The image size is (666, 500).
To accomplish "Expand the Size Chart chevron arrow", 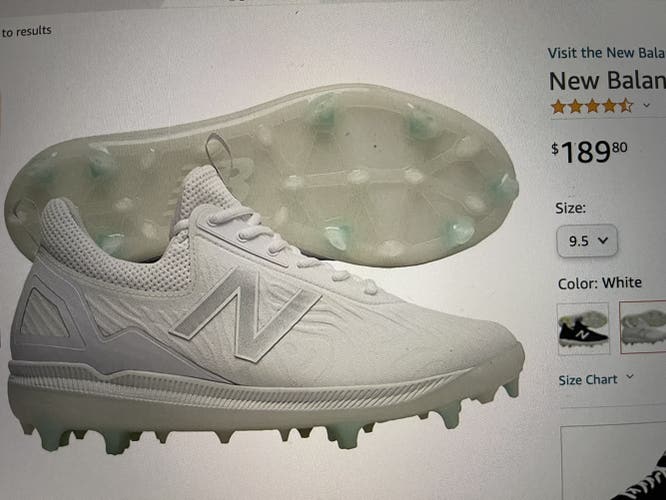I will [x=630, y=378].
